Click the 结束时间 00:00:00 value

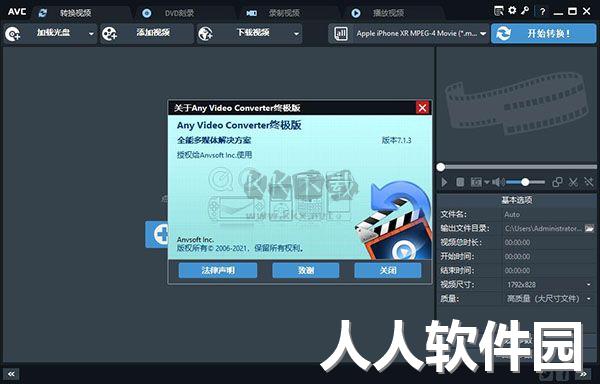point(517,271)
